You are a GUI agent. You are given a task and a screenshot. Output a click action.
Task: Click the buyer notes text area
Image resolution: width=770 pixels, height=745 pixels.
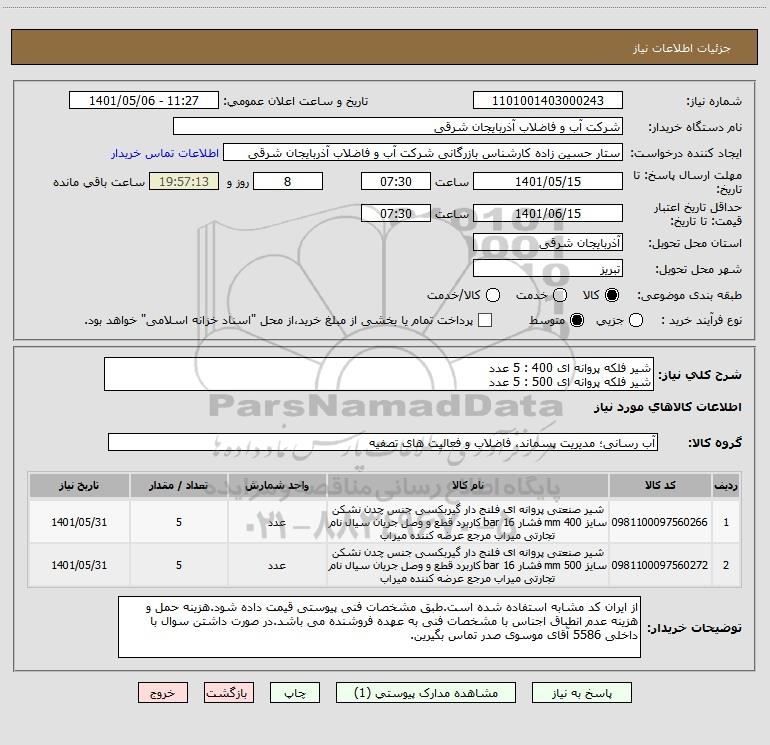click(x=379, y=627)
